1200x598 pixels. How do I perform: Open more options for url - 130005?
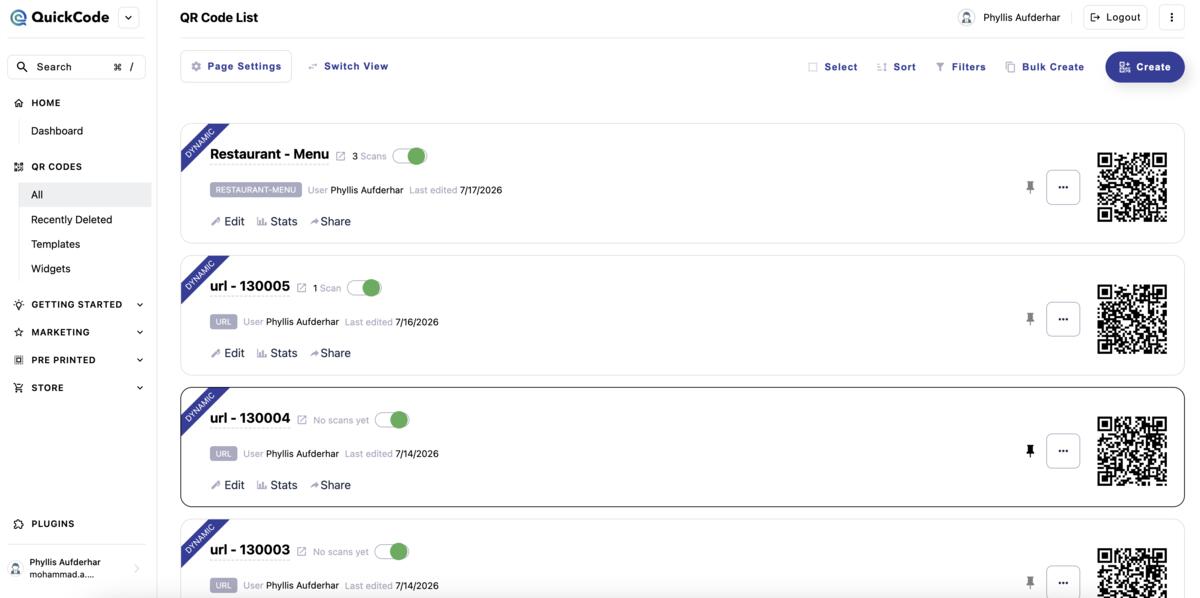coord(1063,319)
